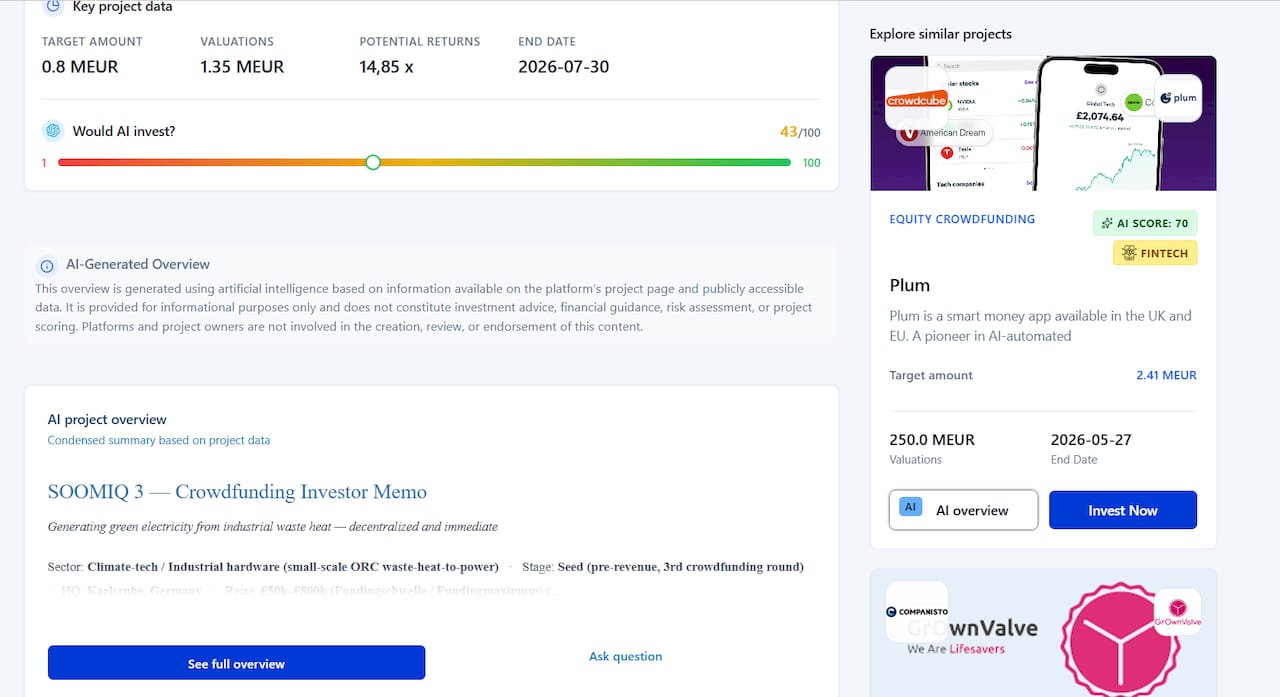
Task: Open the Plum project title
Action: 909,286
